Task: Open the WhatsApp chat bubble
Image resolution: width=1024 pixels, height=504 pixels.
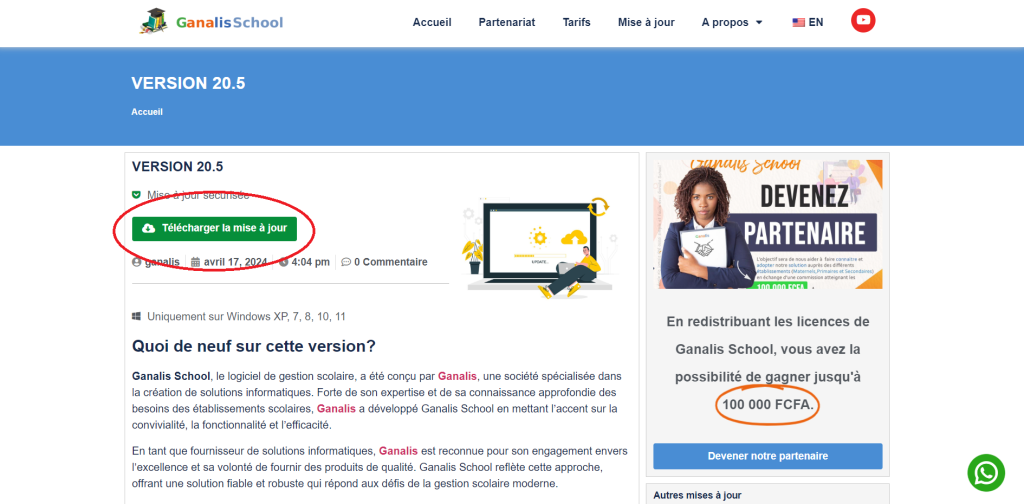Action: (x=986, y=473)
